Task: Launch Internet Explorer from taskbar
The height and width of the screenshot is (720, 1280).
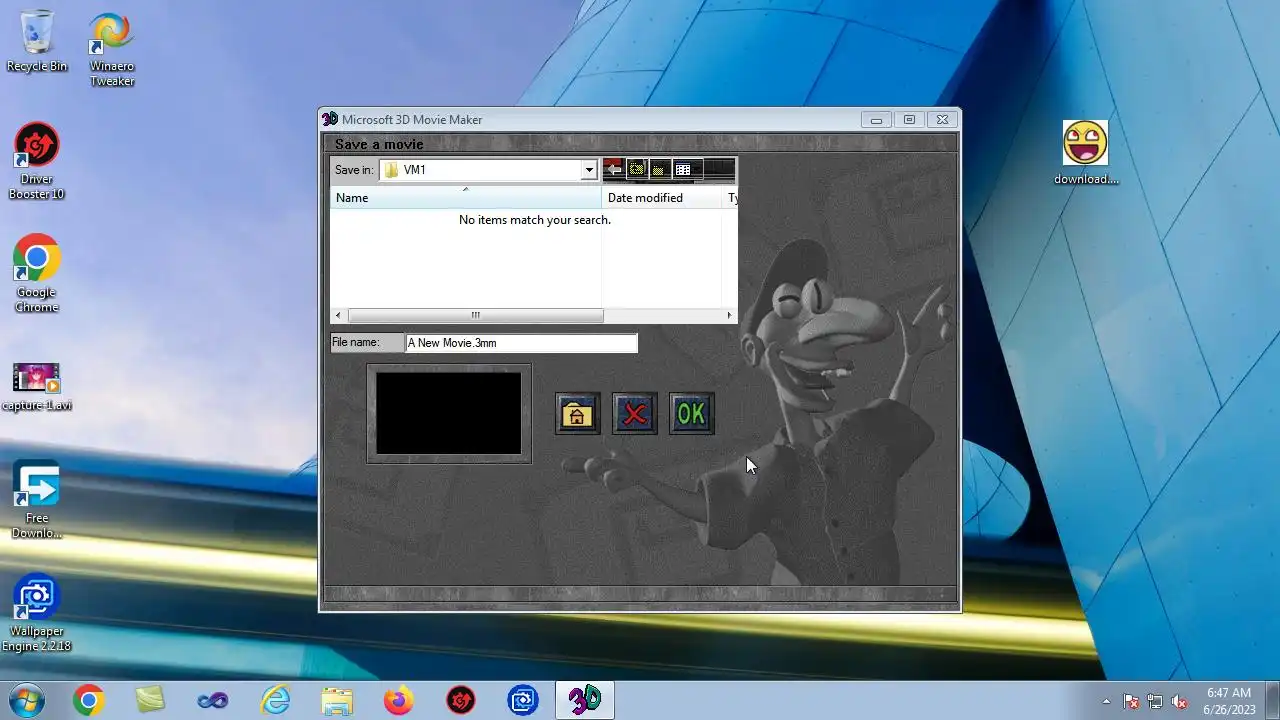Action: (275, 700)
